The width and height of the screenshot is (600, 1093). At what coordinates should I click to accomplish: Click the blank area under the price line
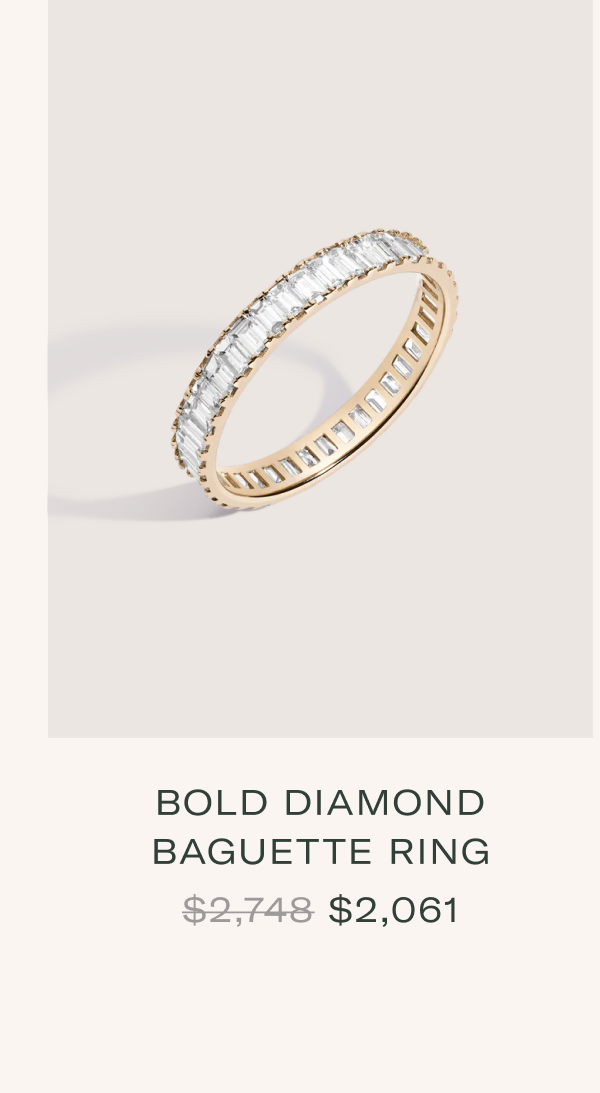300,1011
